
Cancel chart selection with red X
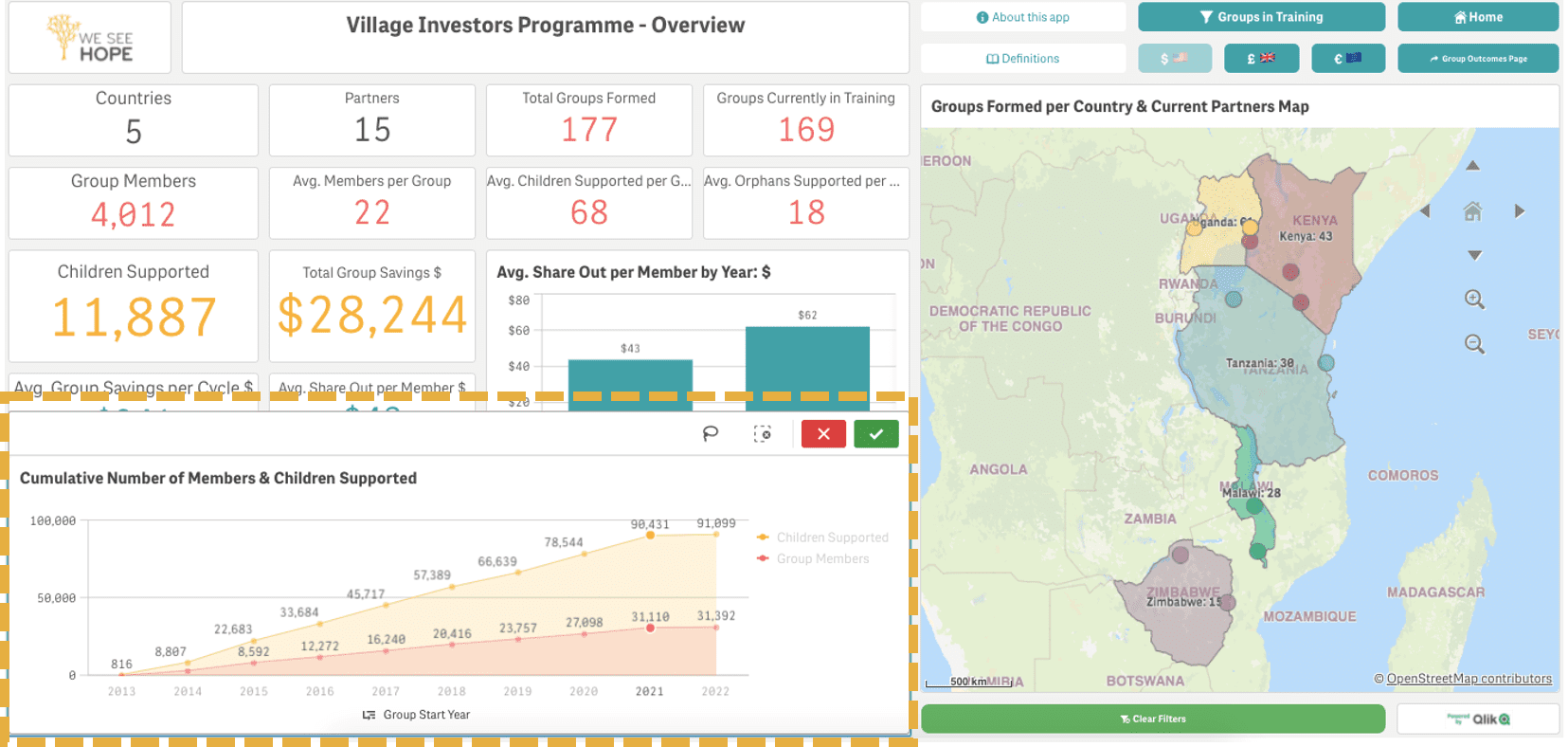(823, 433)
